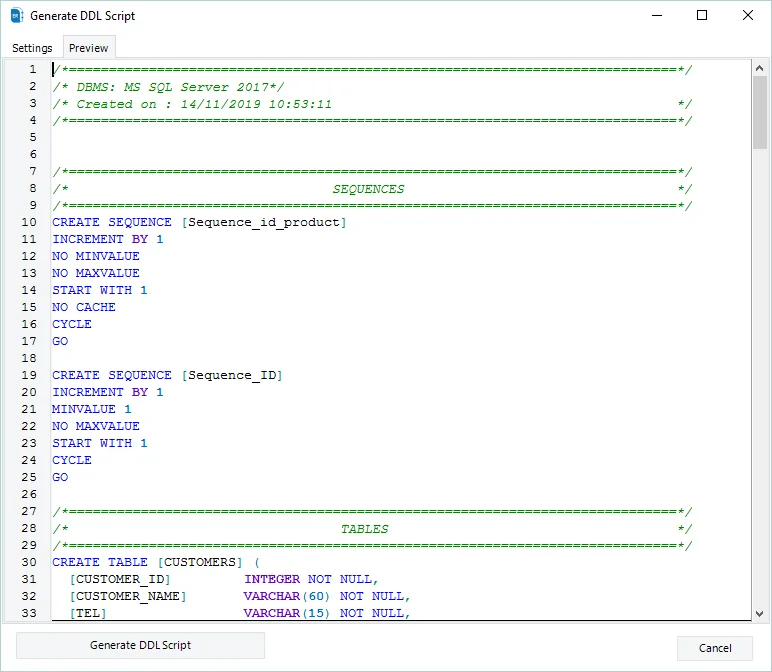Open the Preview tab
This screenshot has height=672, width=772.
89,48
